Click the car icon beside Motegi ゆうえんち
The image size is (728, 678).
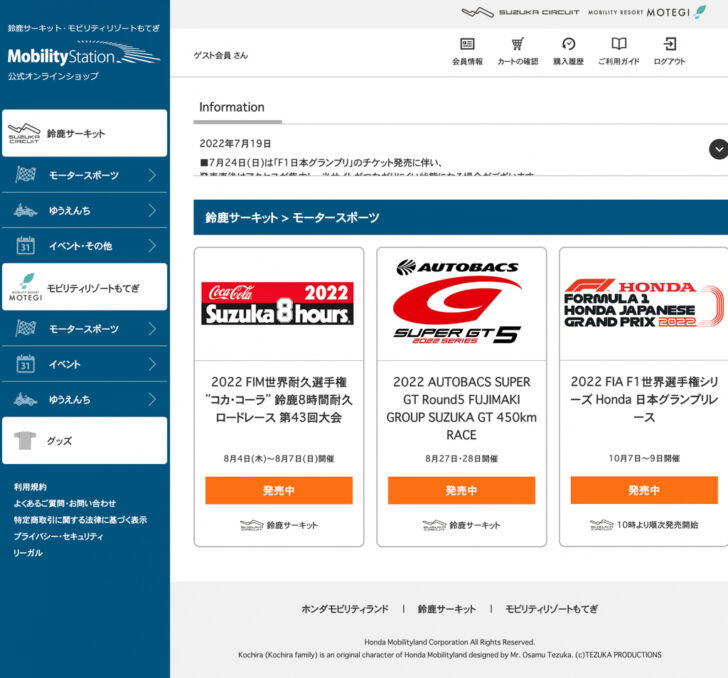(x=26, y=399)
